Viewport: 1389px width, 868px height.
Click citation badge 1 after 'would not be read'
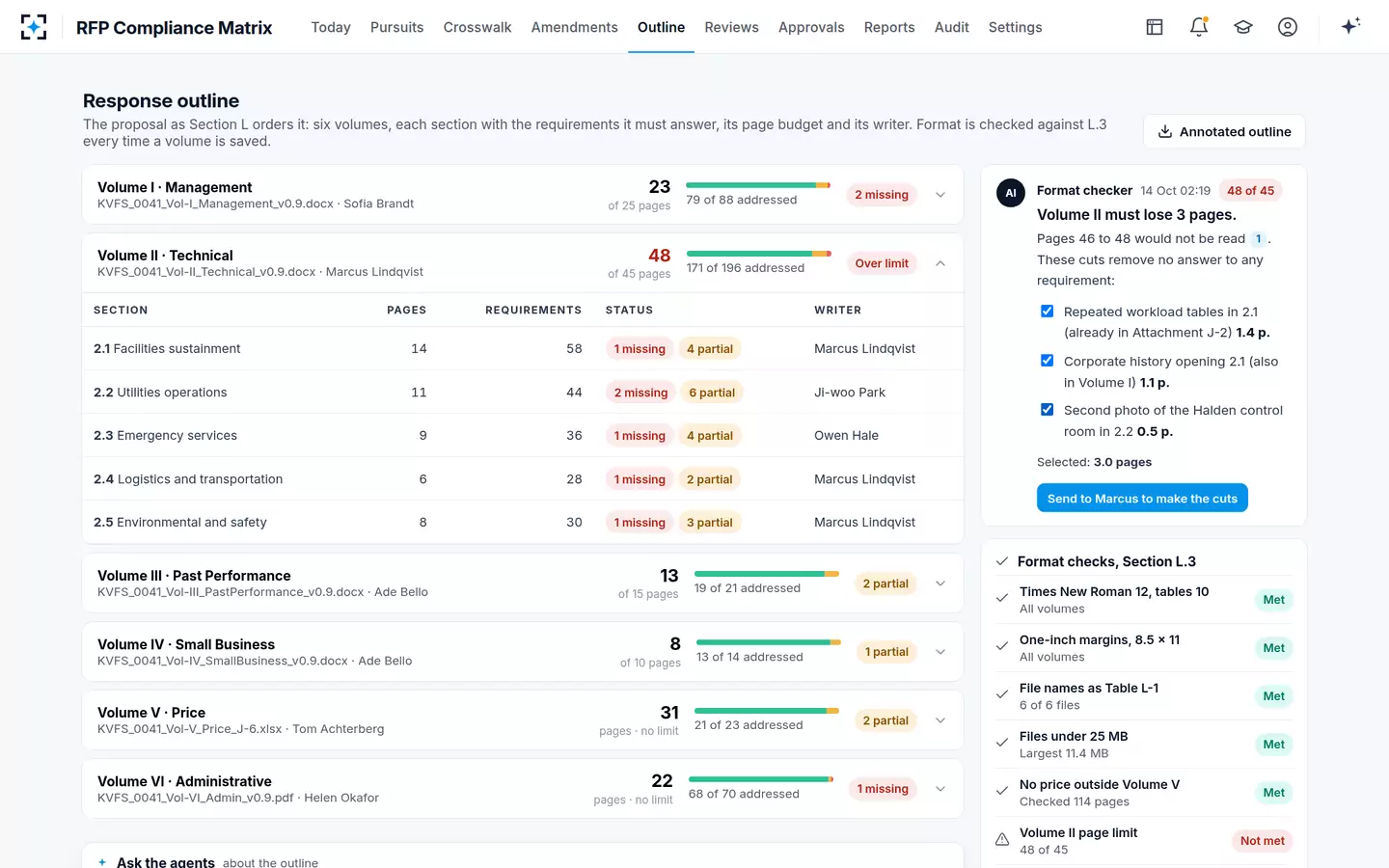tap(1258, 238)
